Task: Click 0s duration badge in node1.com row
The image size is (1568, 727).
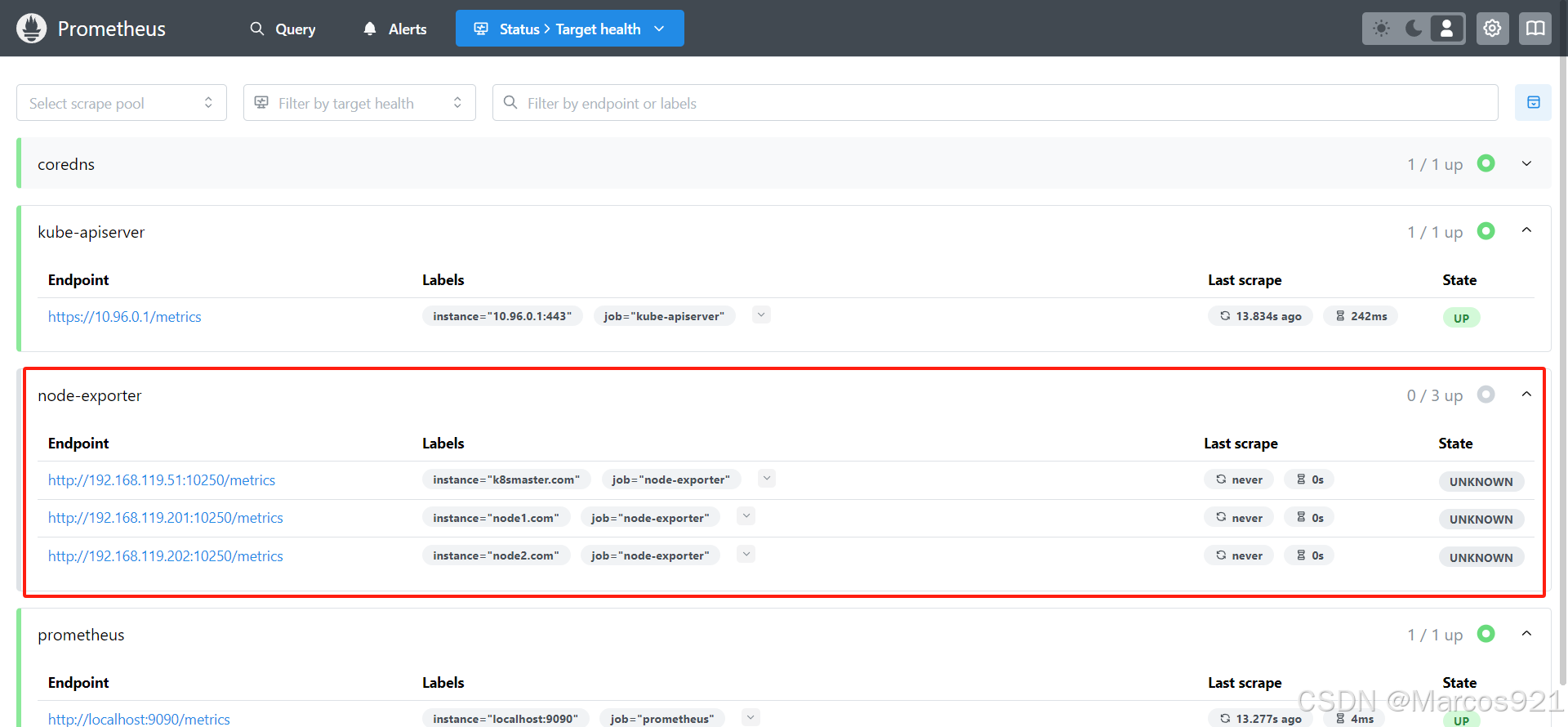Action: point(1309,518)
